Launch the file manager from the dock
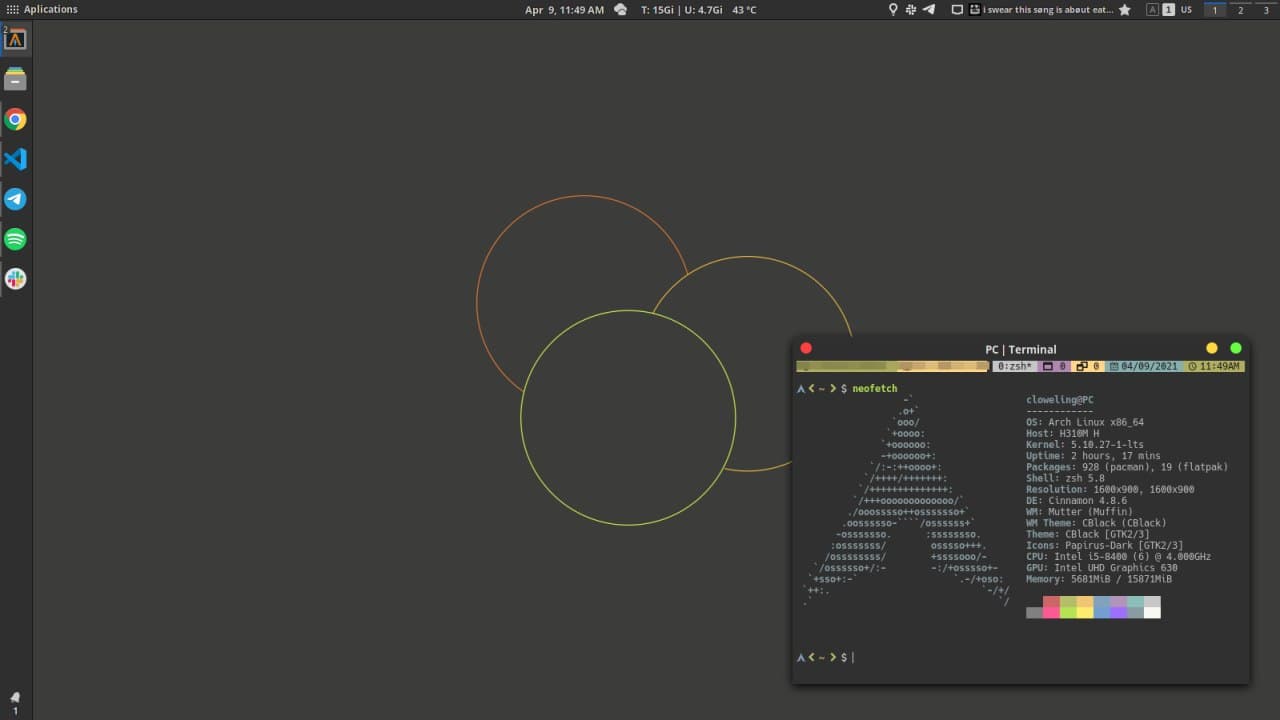 [16, 79]
